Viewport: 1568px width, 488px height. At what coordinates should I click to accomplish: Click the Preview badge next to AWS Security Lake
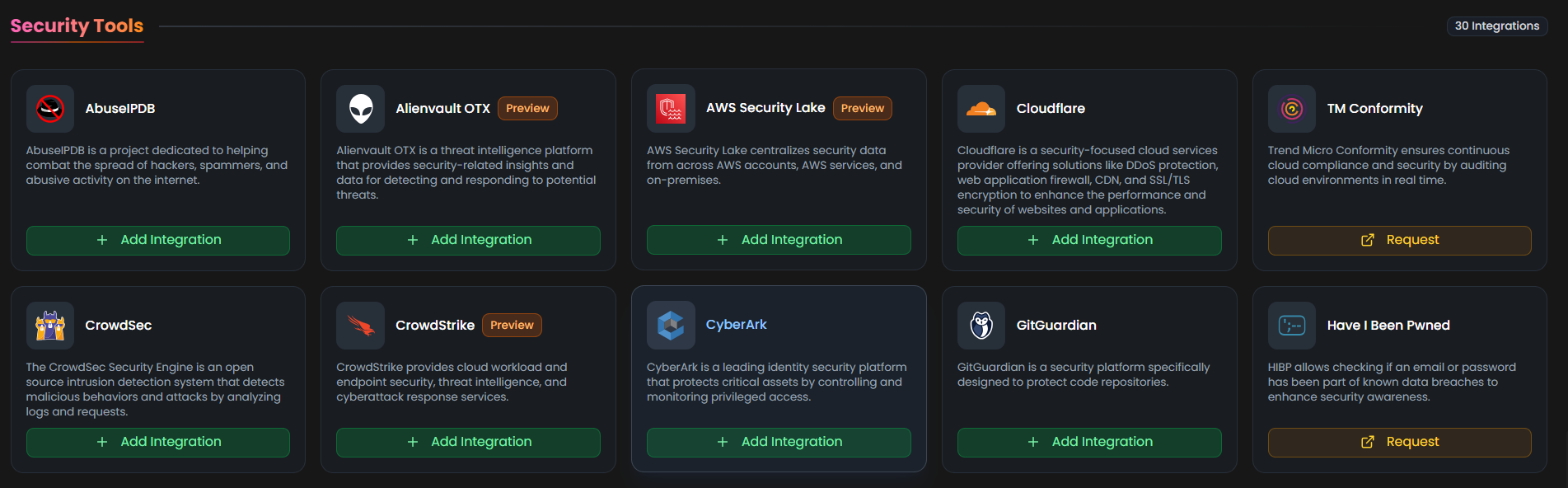tap(863, 109)
